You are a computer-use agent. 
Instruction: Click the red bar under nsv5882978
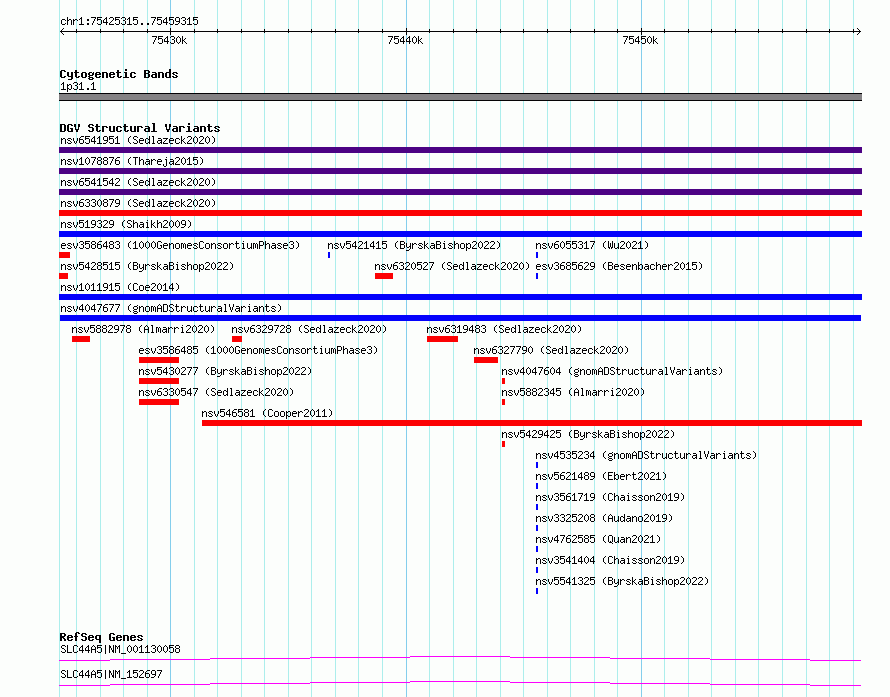[81, 339]
